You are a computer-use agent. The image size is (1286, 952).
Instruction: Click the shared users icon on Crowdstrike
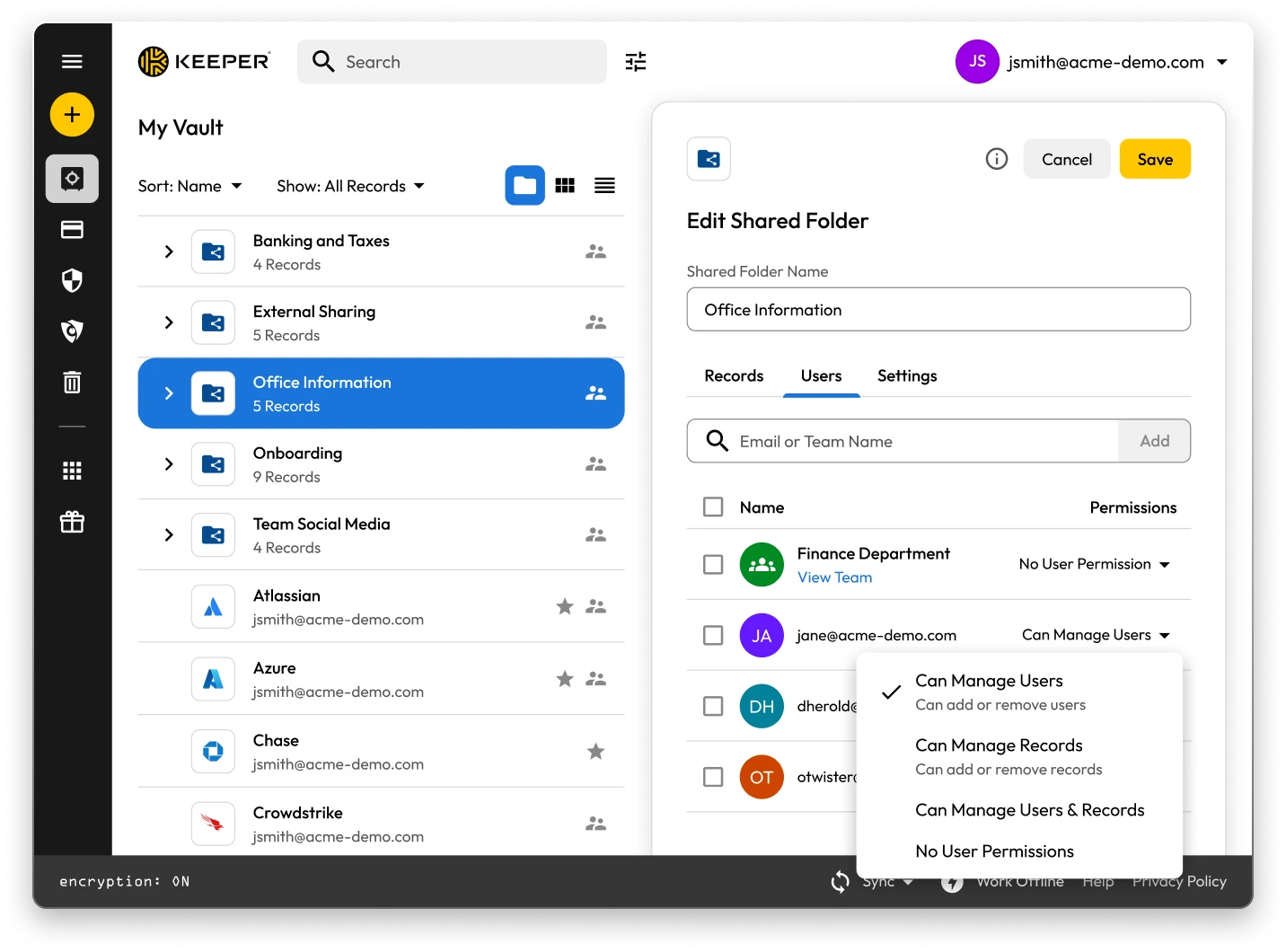[x=595, y=824]
